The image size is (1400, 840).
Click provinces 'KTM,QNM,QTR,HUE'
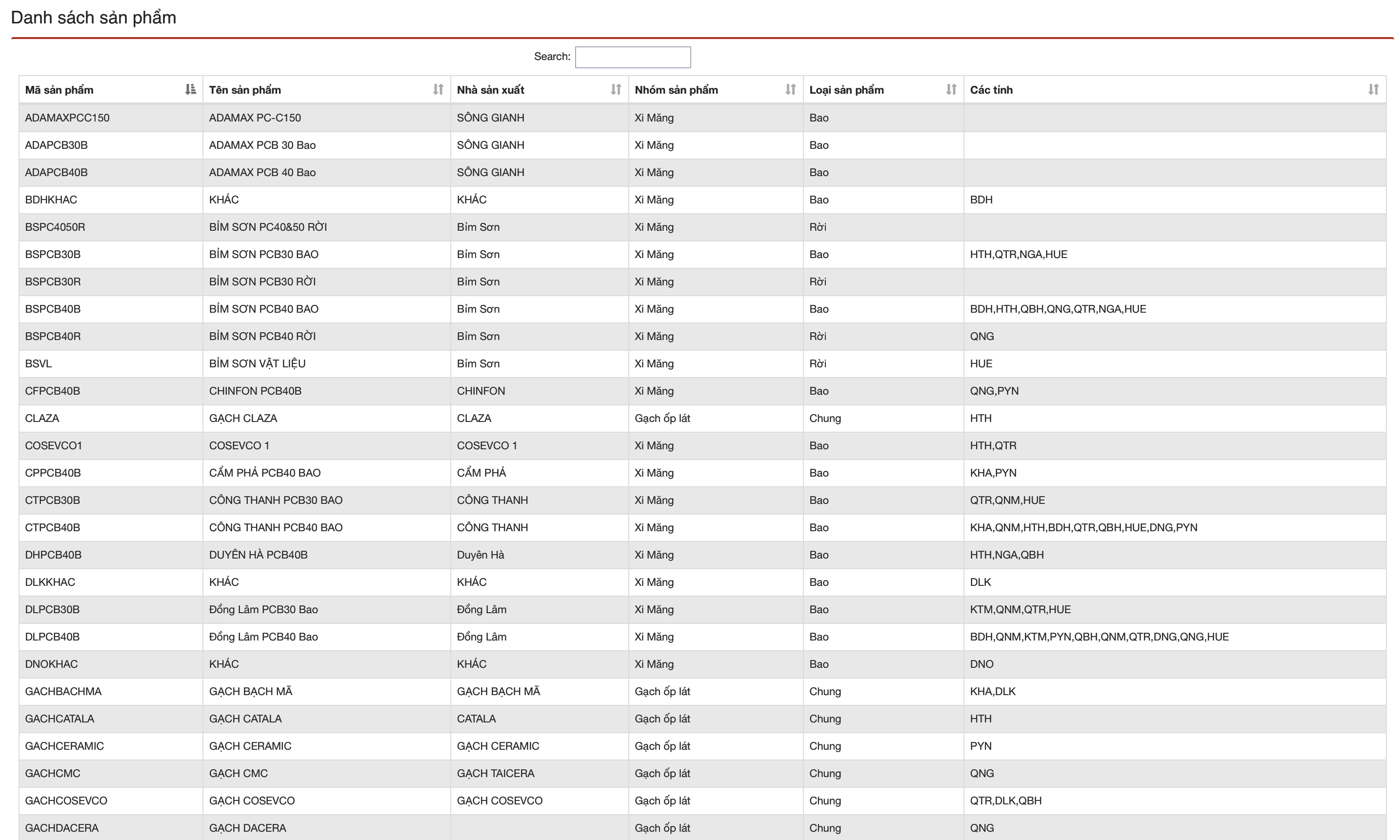[x=1020, y=609]
